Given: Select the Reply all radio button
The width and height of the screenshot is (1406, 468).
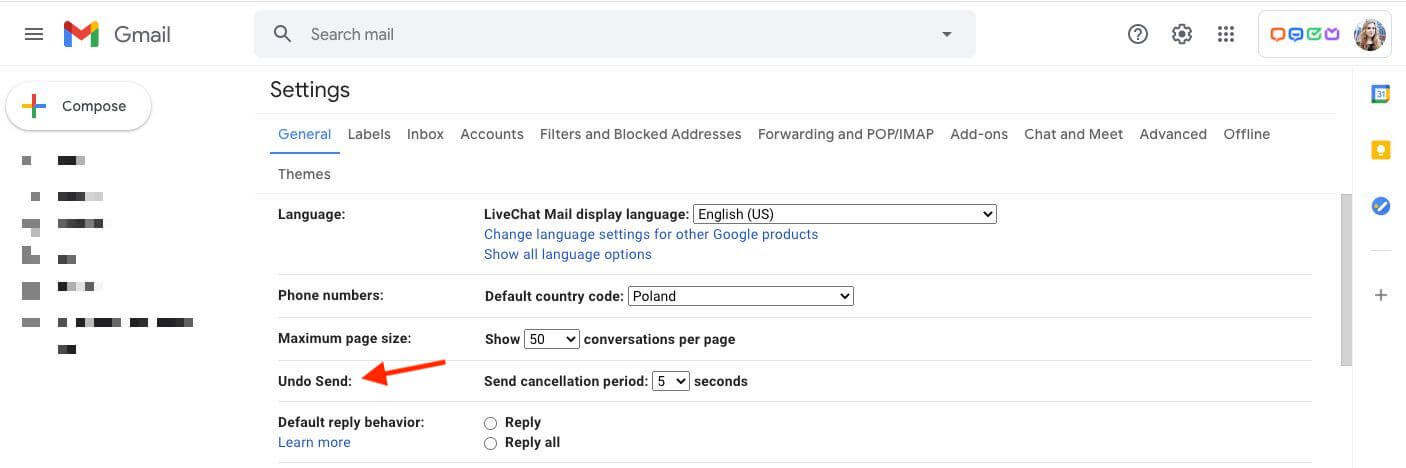Looking at the screenshot, I should point(490,443).
